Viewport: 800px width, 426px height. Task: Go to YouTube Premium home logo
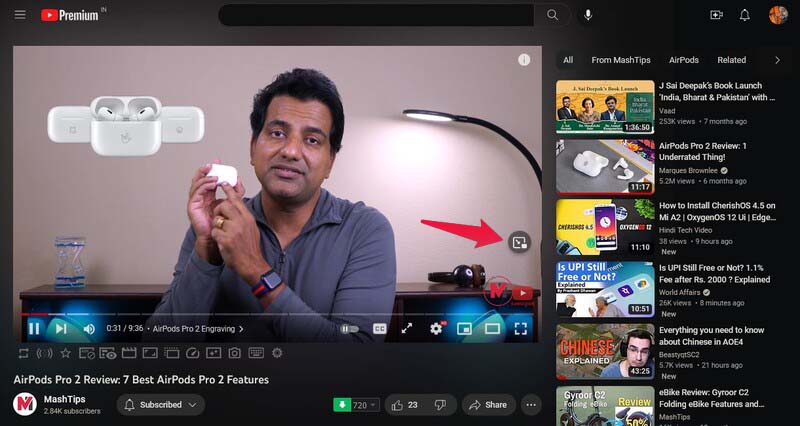pyautogui.click(x=70, y=15)
